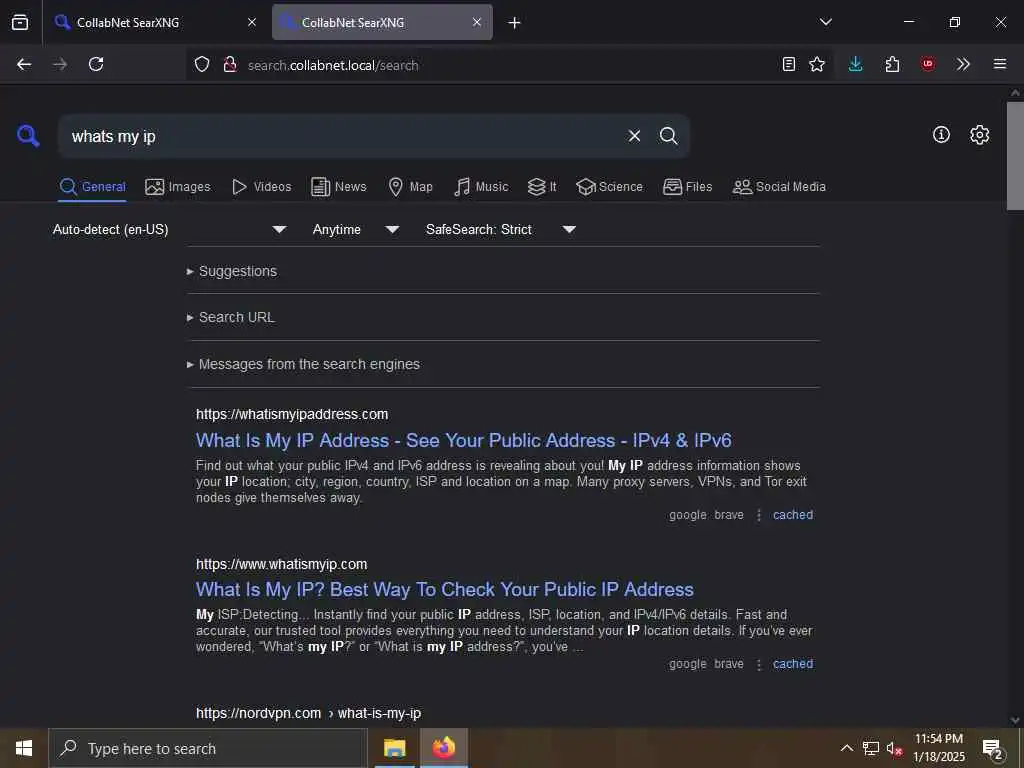Open more options dots for whatismyipaddress result

(758, 515)
